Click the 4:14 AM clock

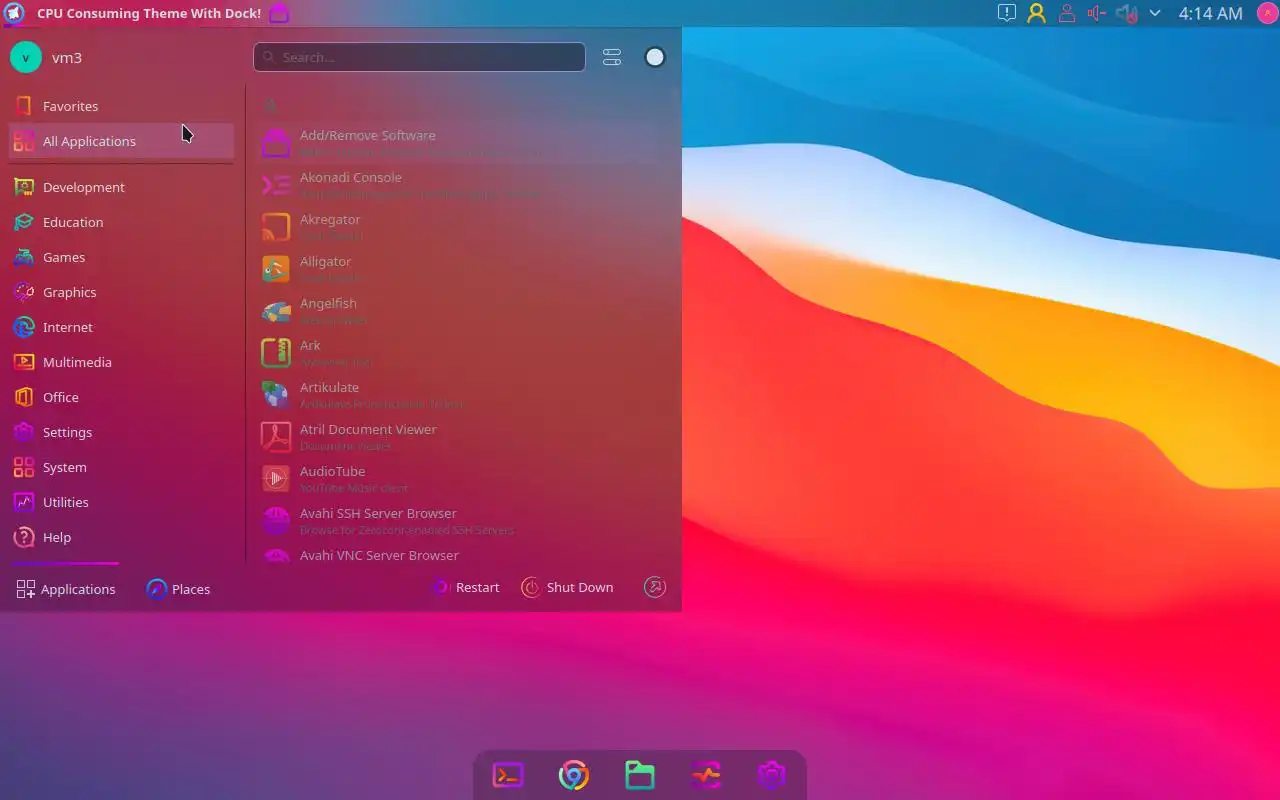tap(1210, 13)
